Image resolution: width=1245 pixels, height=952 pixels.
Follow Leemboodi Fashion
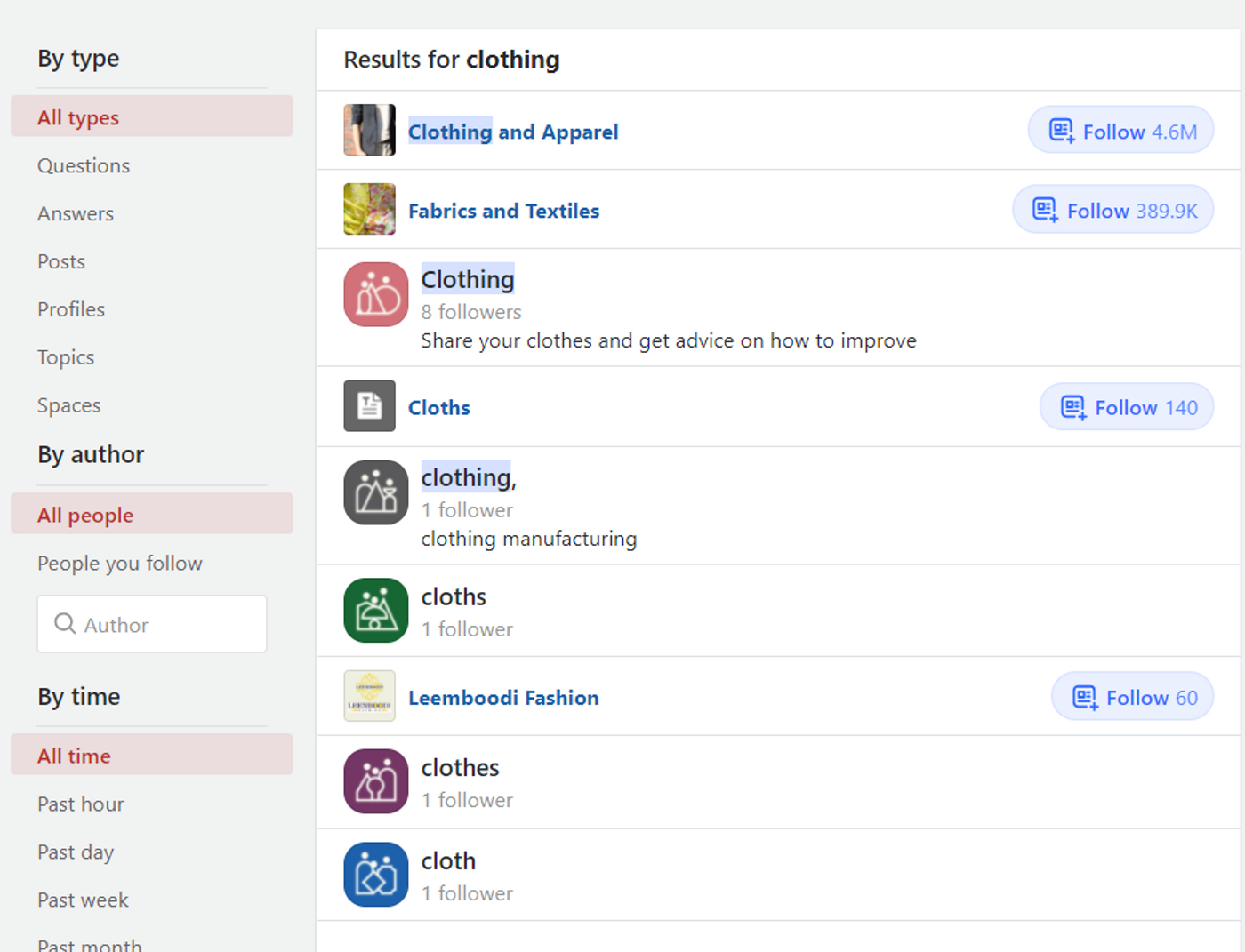(x=1132, y=697)
